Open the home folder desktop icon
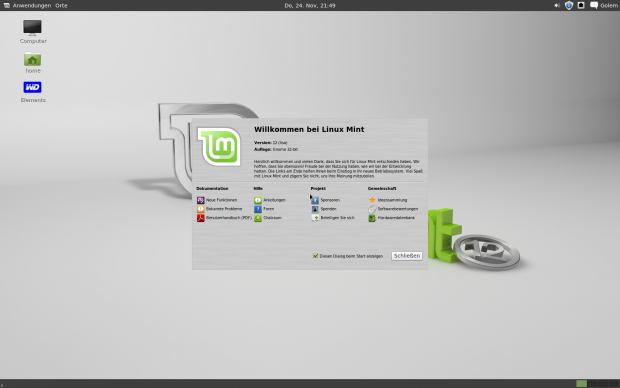The width and height of the screenshot is (620, 388). pos(32,59)
